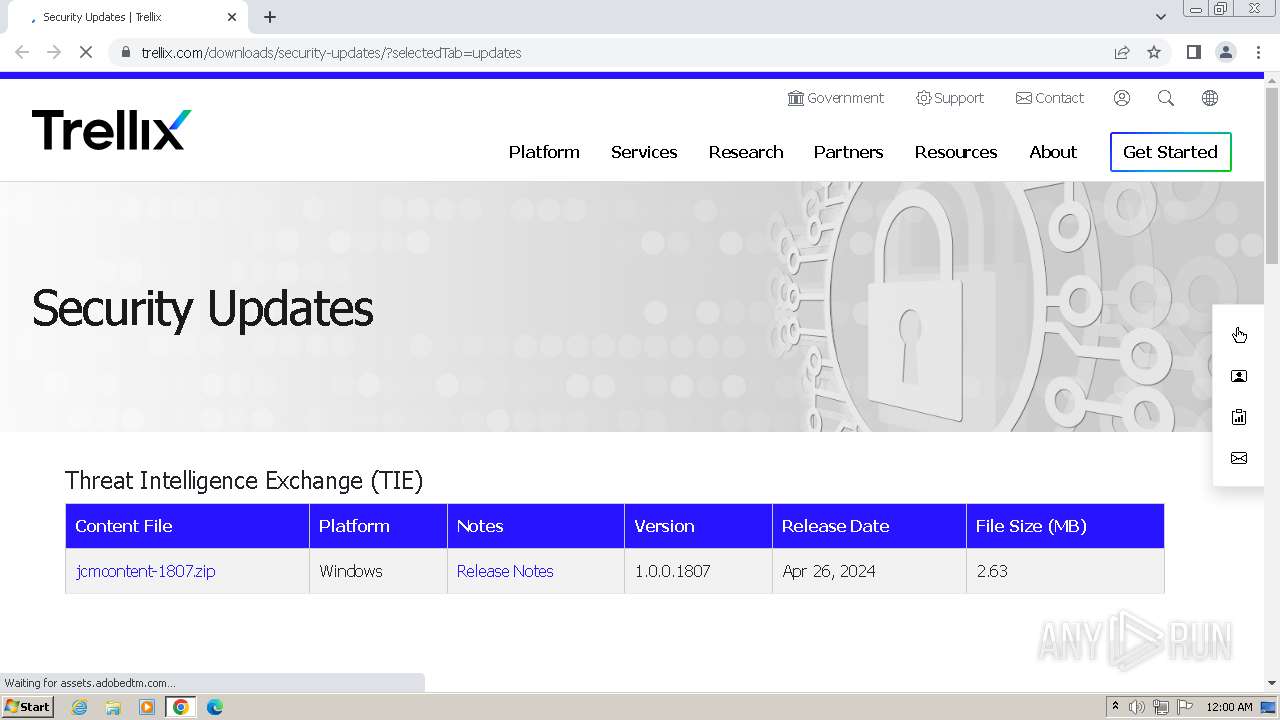Open the tab search dropdown

pos(1160,17)
